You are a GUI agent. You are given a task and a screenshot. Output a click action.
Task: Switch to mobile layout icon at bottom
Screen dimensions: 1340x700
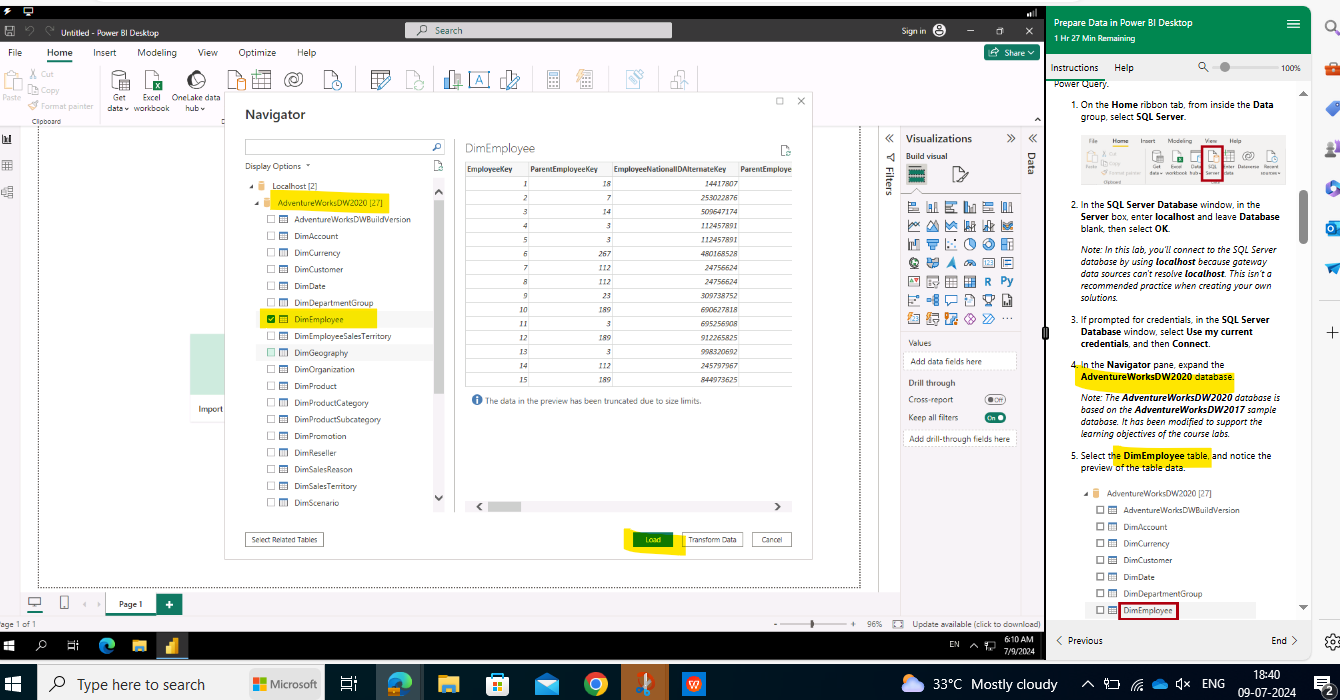pyautogui.click(x=65, y=603)
